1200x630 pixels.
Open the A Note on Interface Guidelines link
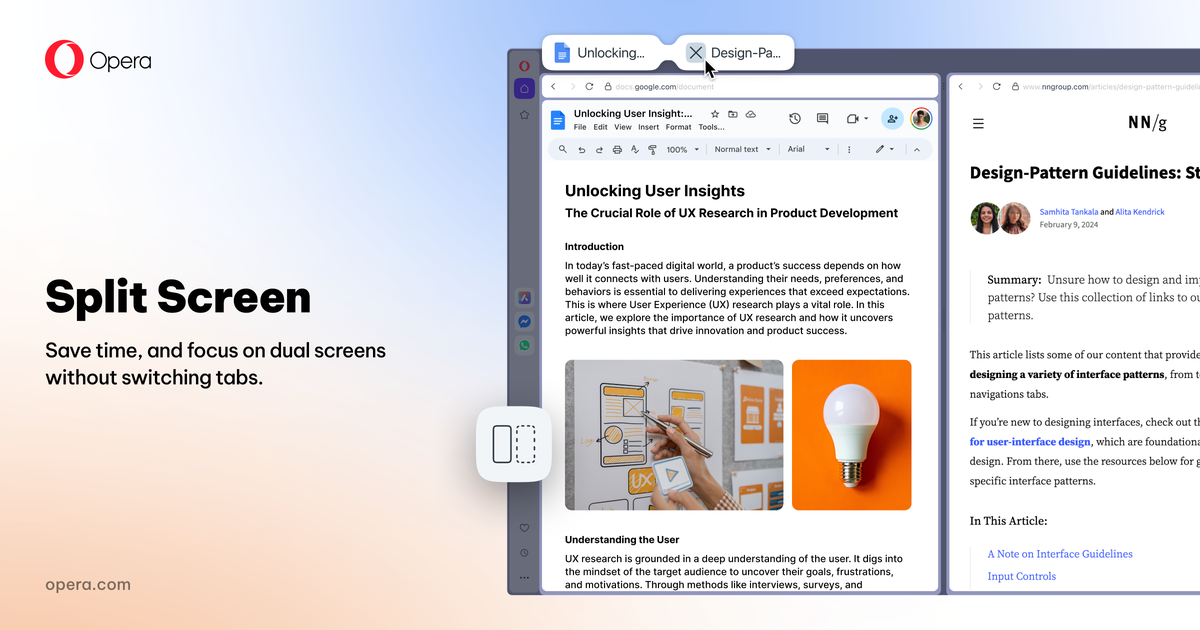click(1060, 553)
